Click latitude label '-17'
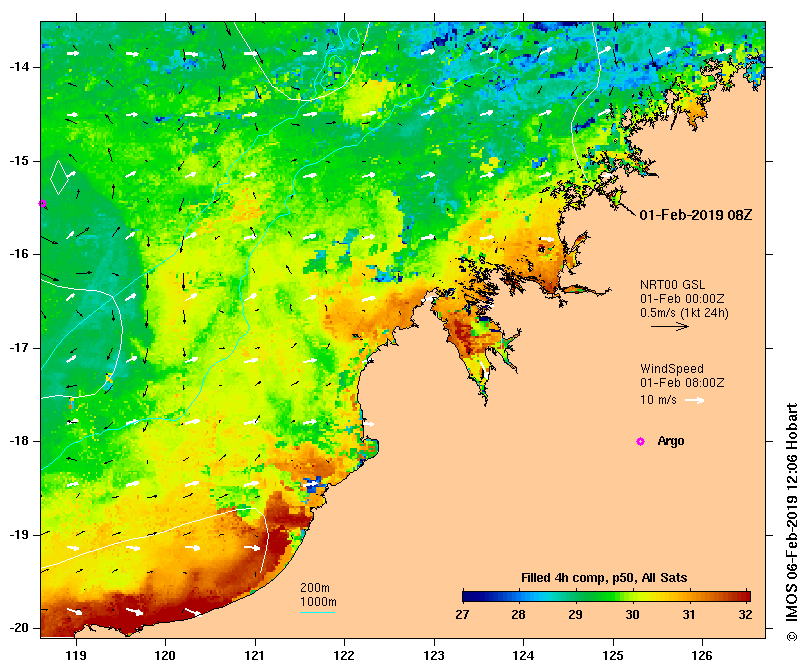Image resolution: width=809 pixels, height=672 pixels. (x=19, y=348)
